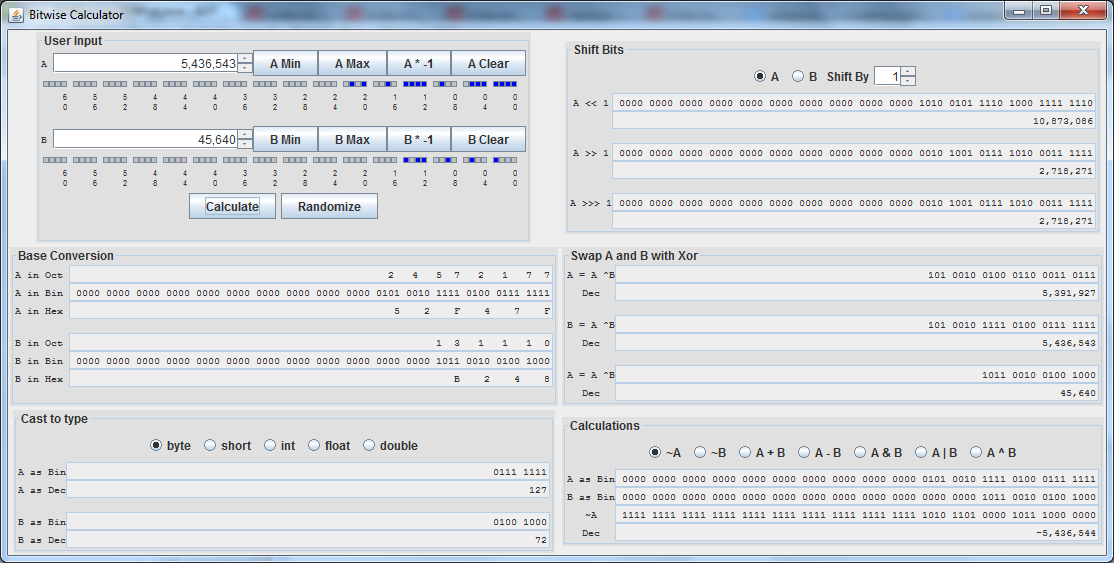The image size is (1114, 563).
Task: Clear value B with B Clear
Action: (488, 140)
